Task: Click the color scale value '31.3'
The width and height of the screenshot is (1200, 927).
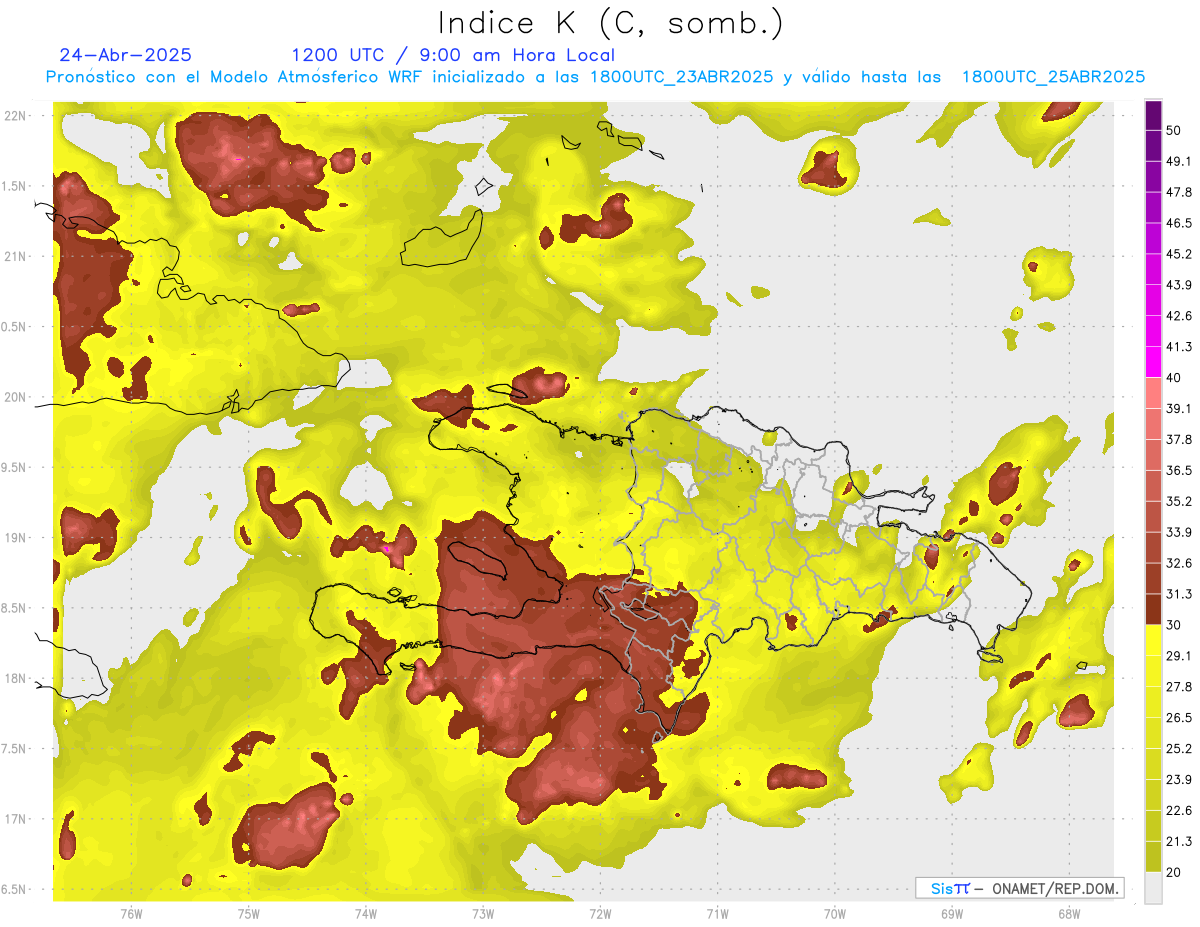Action: point(1179,594)
